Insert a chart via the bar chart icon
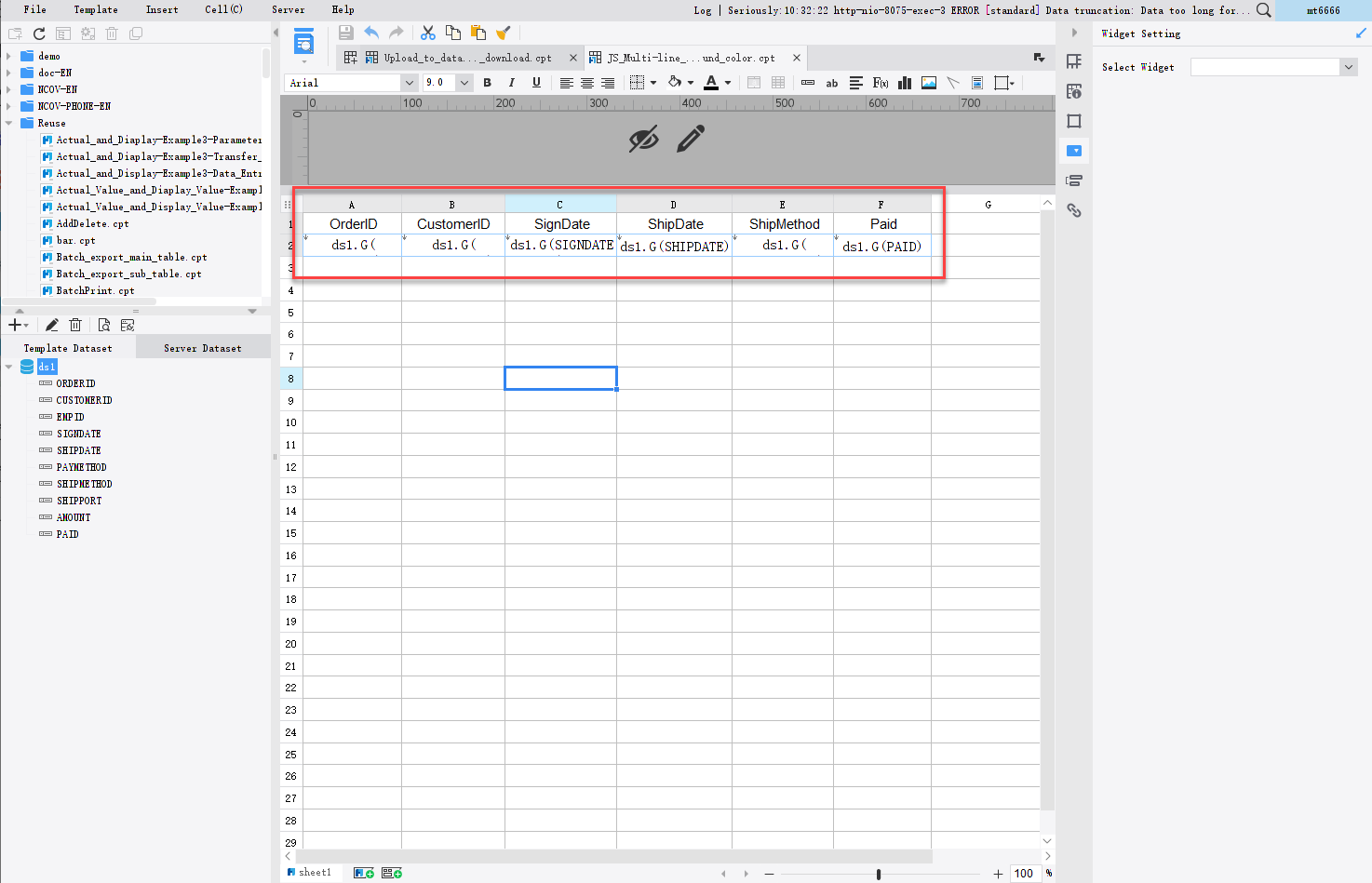The height and width of the screenshot is (883, 1372). [904, 83]
